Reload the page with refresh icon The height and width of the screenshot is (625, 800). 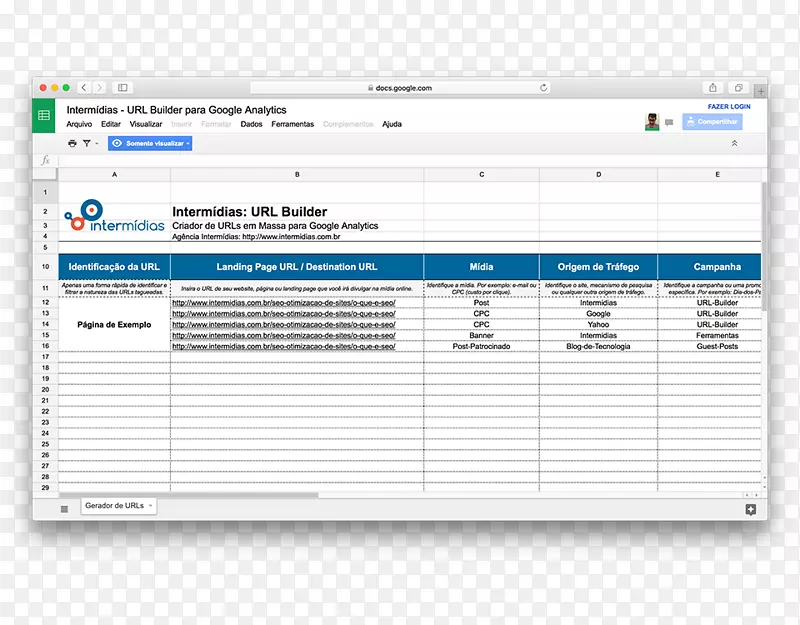point(543,88)
